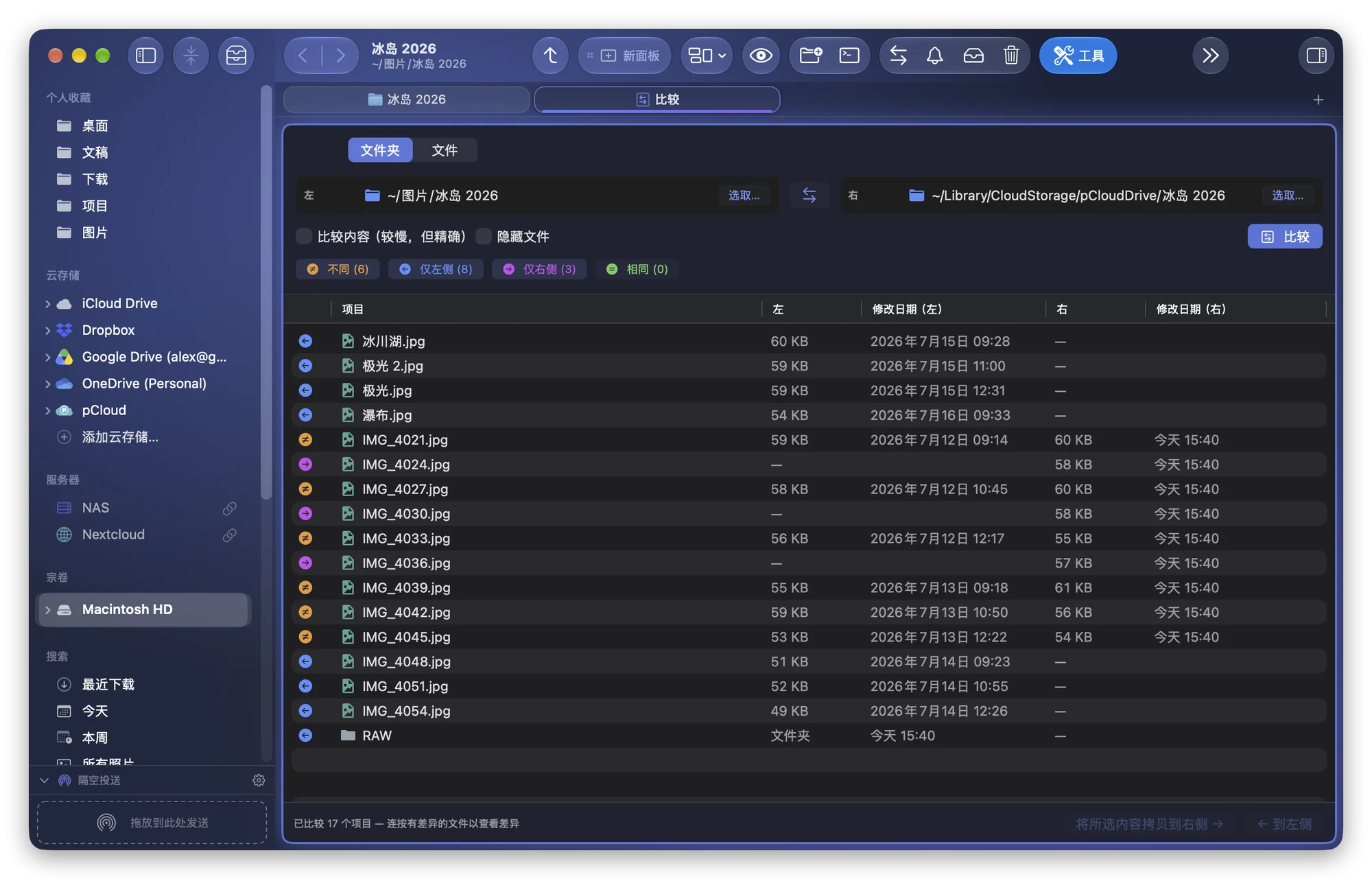Create new folder with plus icon
The height and width of the screenshot is (879, 1372).
point(811,56)
